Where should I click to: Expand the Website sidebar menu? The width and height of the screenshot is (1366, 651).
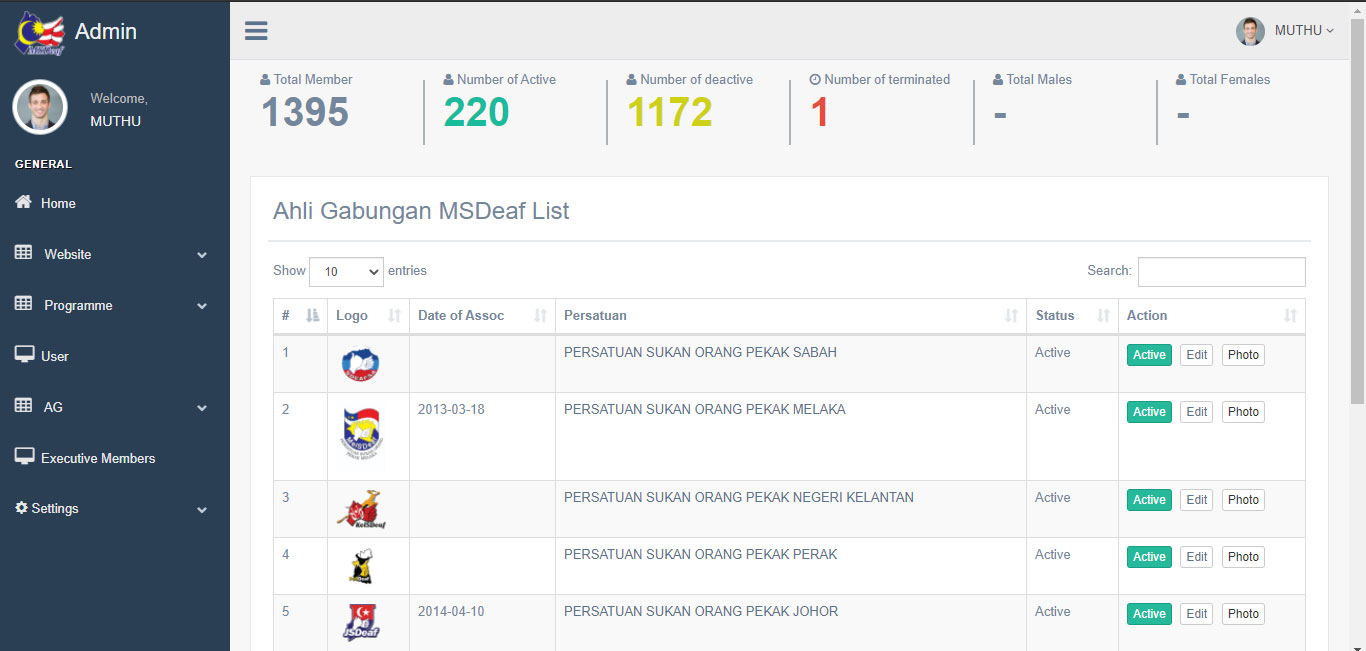(x=110, y=255)
